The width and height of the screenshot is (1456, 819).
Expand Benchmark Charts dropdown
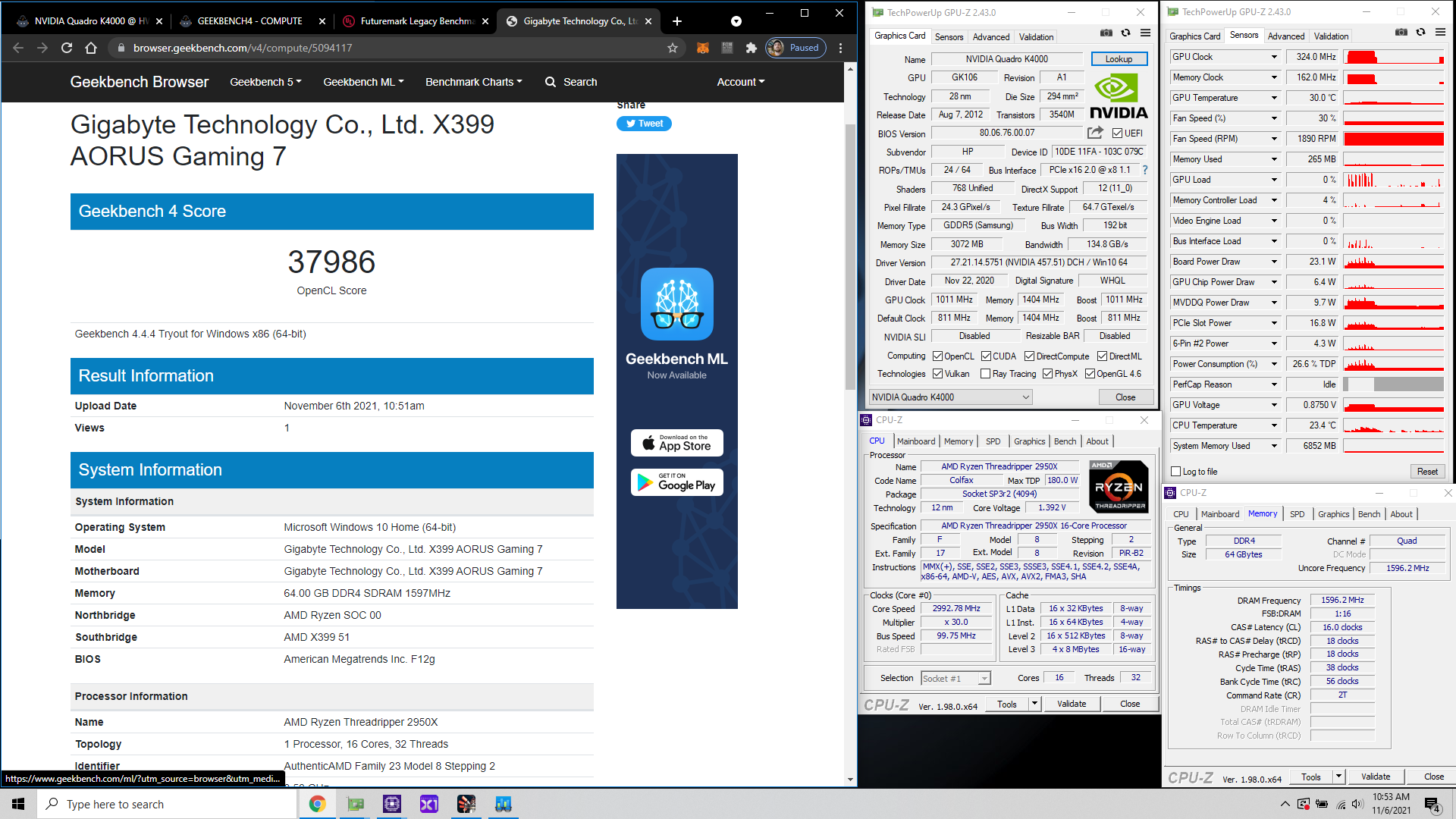[473, 82]
